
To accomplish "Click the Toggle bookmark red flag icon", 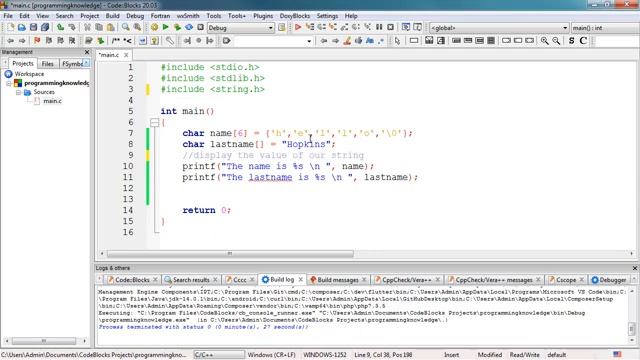I will click(37, 40).
